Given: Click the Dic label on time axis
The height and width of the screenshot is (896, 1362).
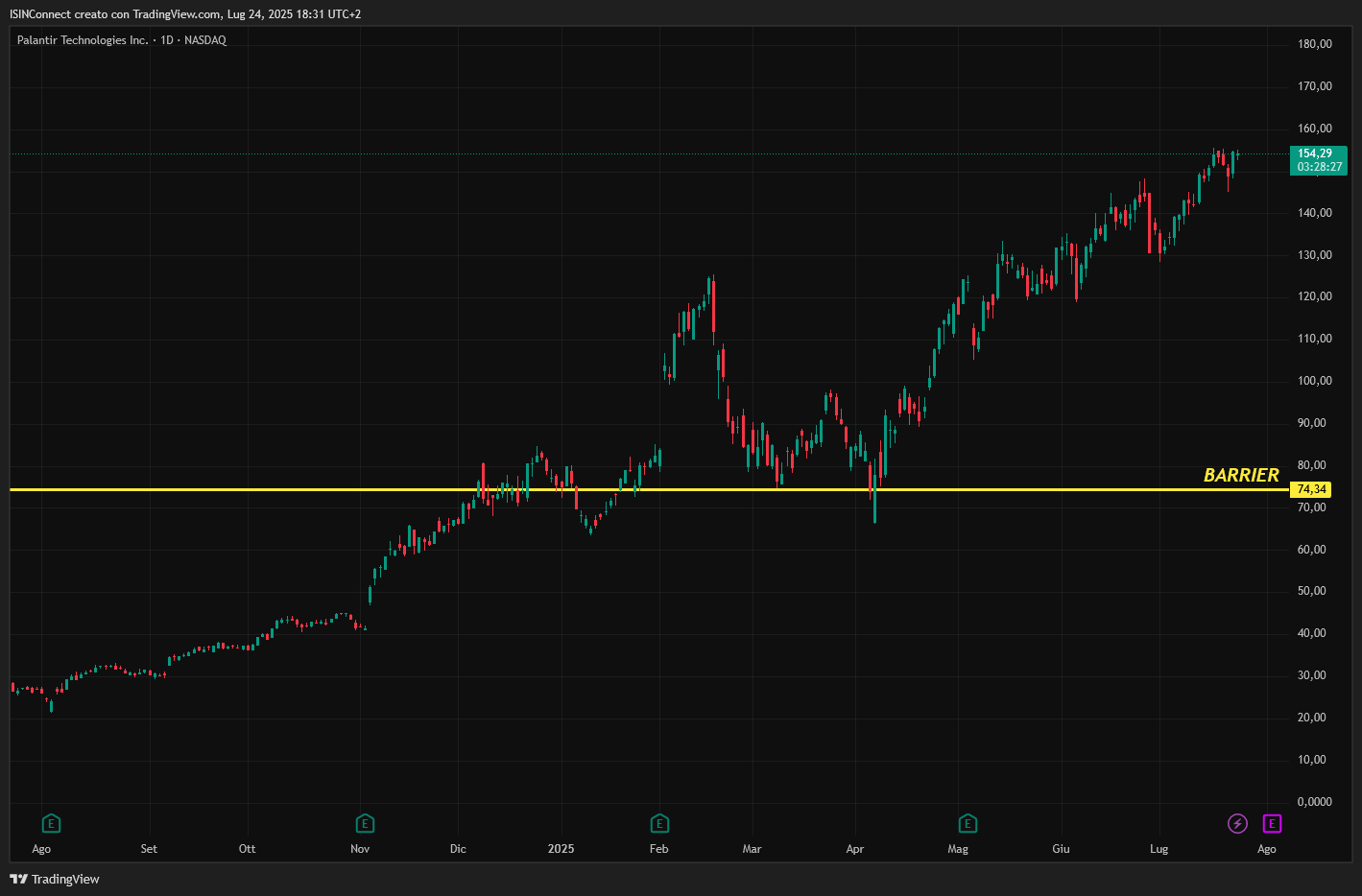Looking at the screenshot, I should [458, 849].
